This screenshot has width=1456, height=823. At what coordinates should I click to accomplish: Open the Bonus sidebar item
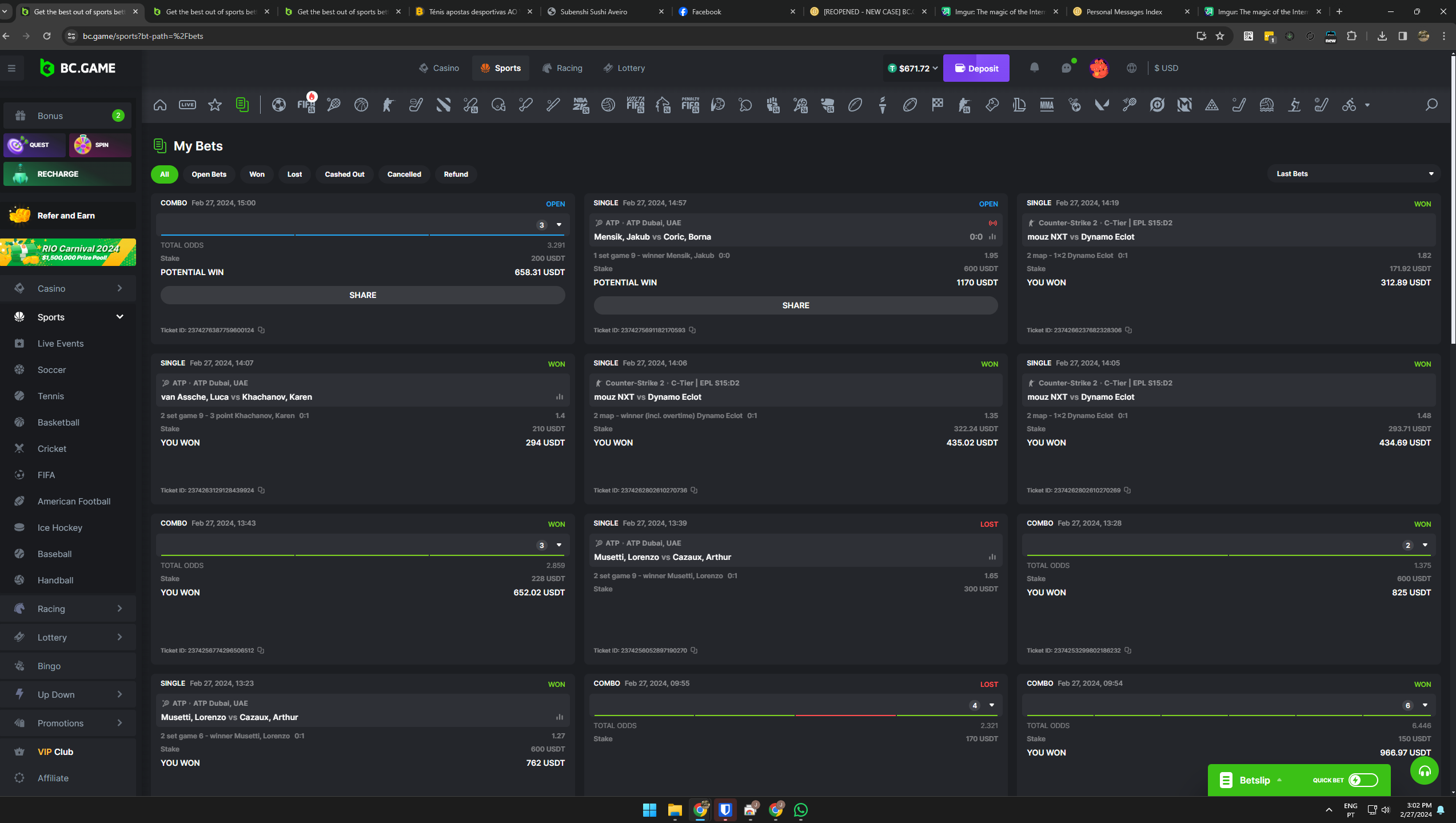[x=67, y=116]
